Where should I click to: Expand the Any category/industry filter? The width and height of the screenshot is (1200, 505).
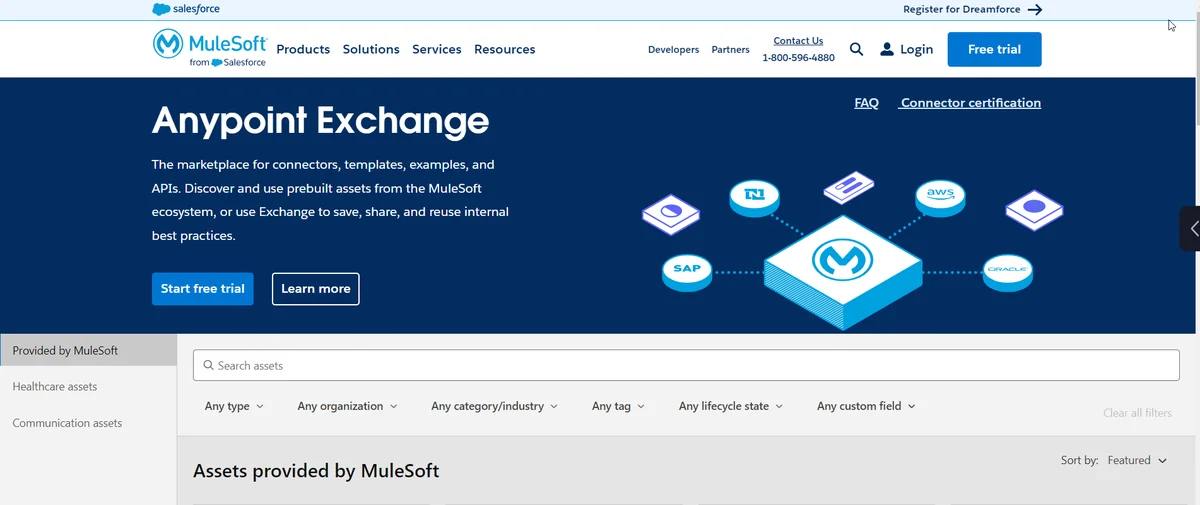click(x=494, y=406)
